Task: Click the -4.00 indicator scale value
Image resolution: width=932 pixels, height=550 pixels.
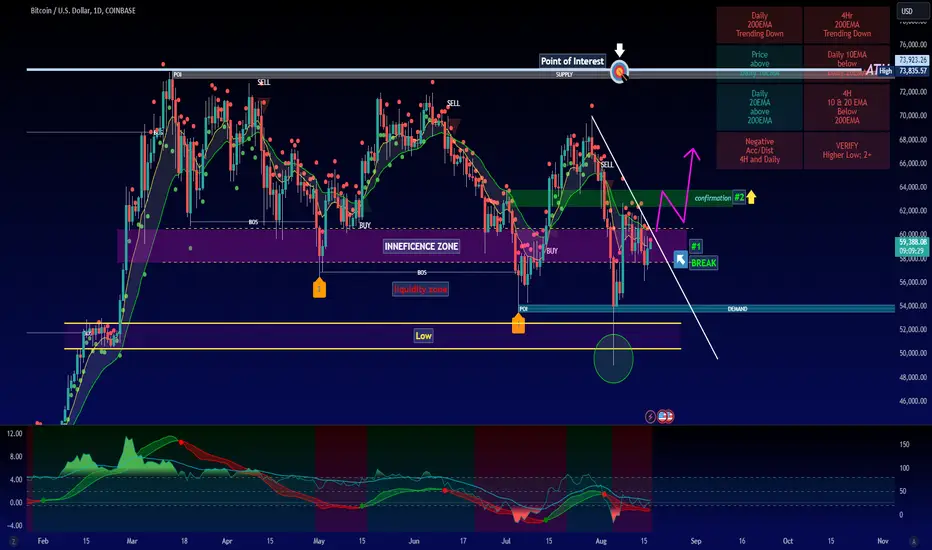Action: (14, 526)
